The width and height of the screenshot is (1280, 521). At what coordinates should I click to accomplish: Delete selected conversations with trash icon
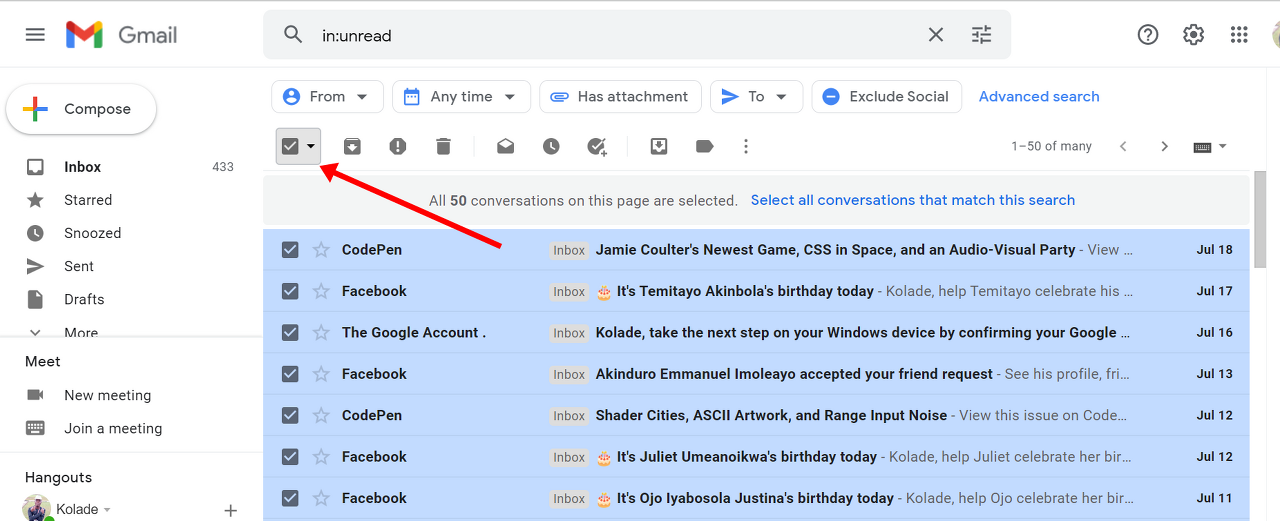(444, 146)
